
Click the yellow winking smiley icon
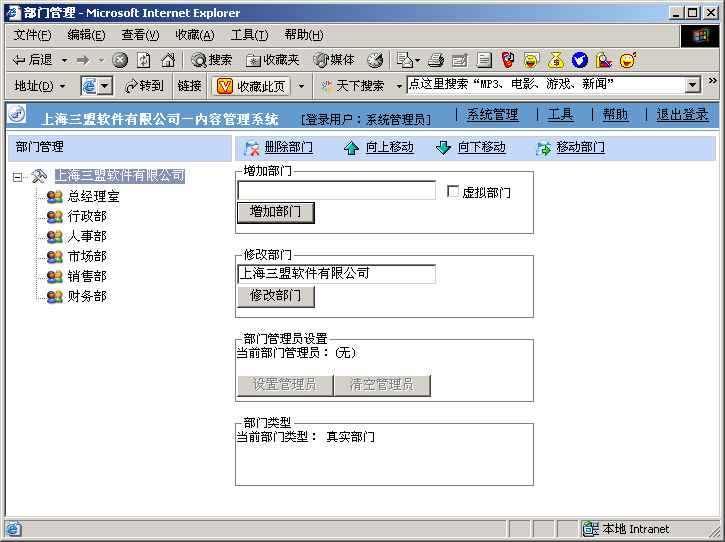[x=627, y=60]
